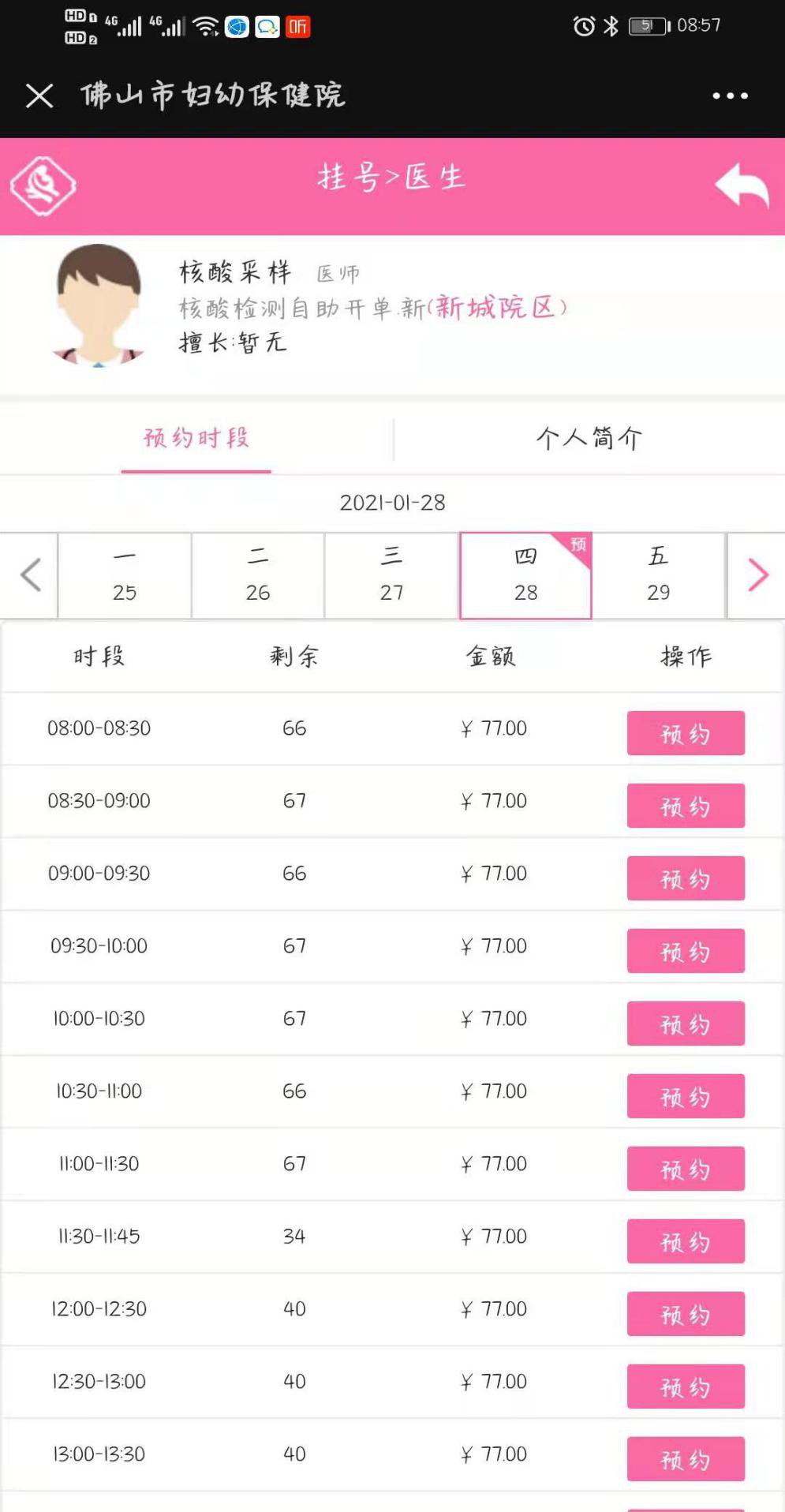The image size is (785, 1512).
Task: Book the 13:00-13:30 time slot
Action: click(x=685, y=1459)
